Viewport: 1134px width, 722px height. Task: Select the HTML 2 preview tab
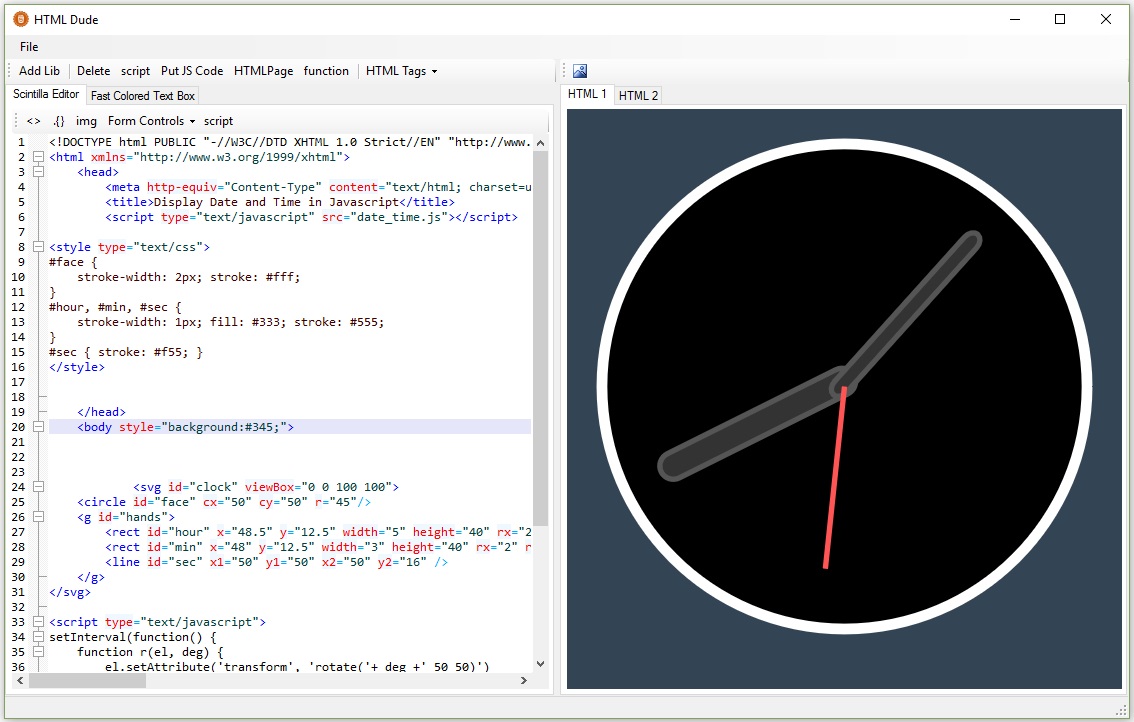(639, 95)
